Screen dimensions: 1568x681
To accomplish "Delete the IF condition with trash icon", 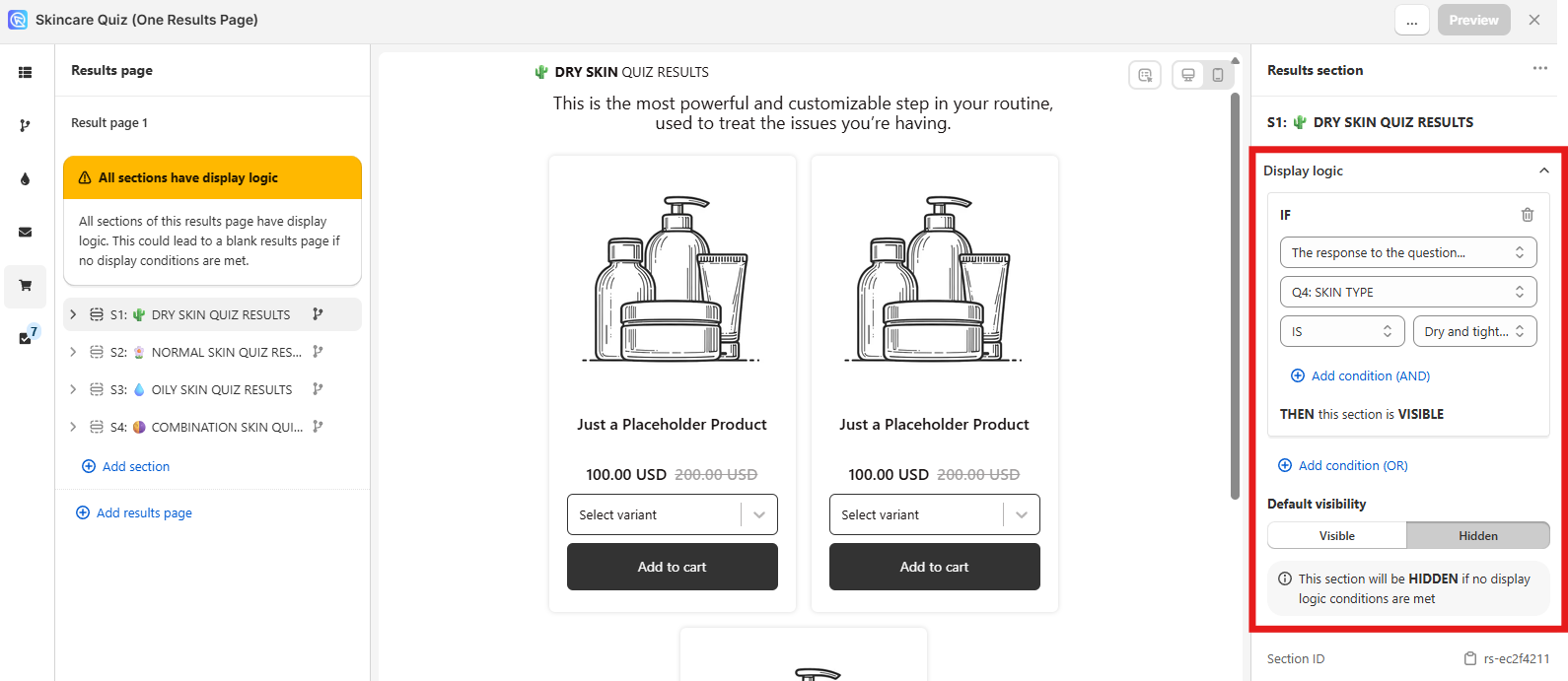I will point(1527,215).
